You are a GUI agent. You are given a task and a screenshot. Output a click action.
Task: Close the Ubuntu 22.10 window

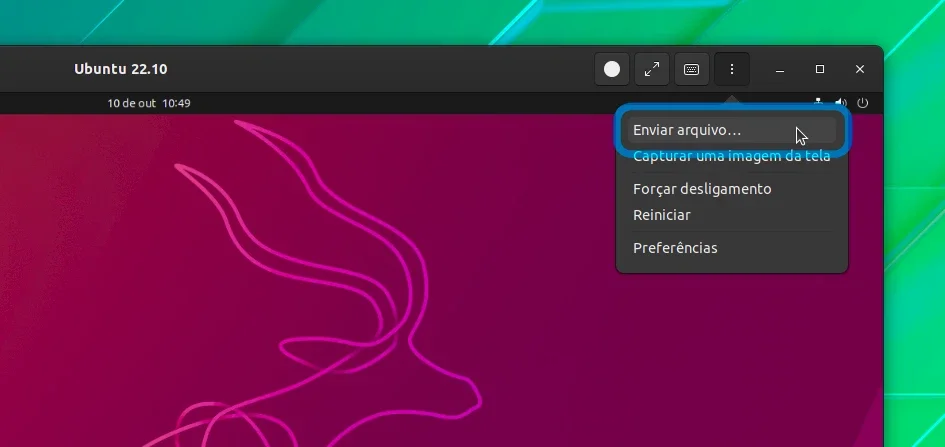pyautogui.click(x=860, y=69)
